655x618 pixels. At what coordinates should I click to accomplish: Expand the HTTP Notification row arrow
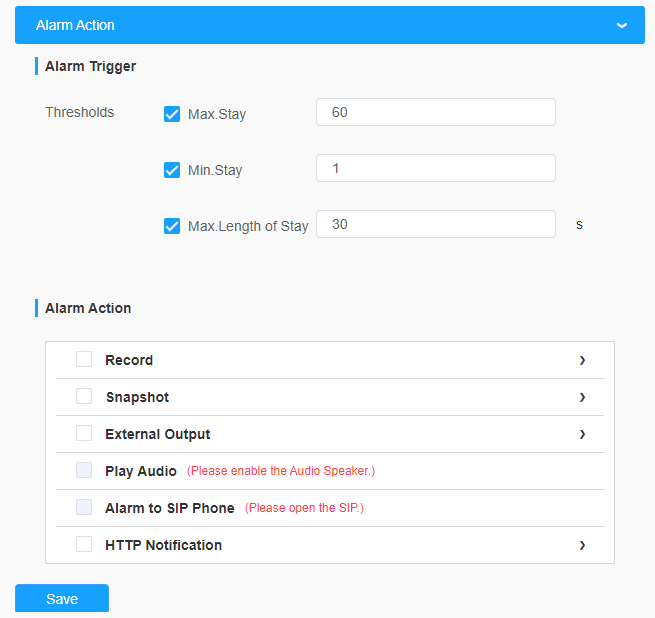(582, 545)
